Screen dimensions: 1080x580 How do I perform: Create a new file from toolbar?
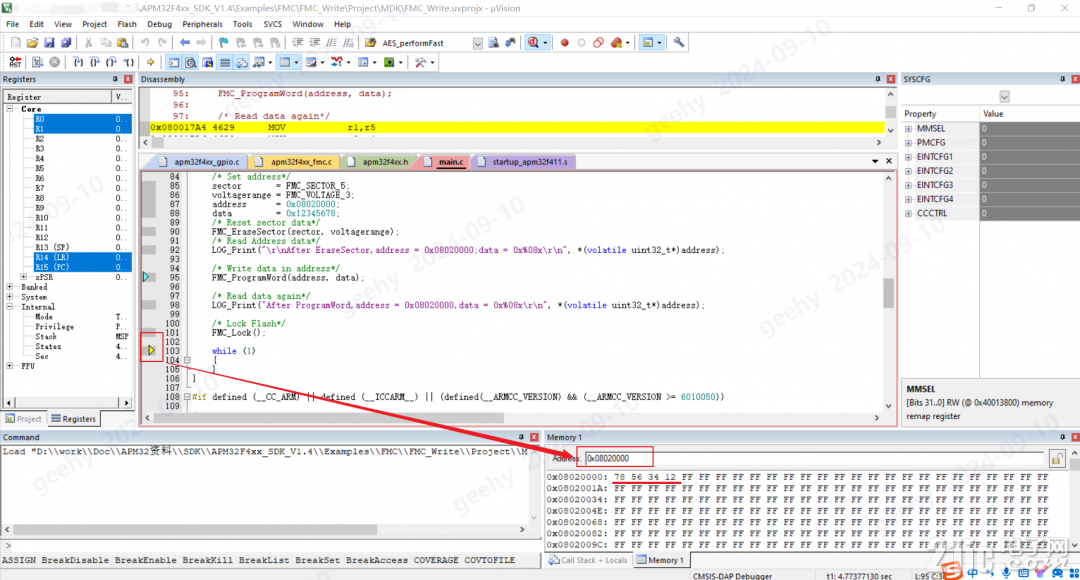(15, 43)
